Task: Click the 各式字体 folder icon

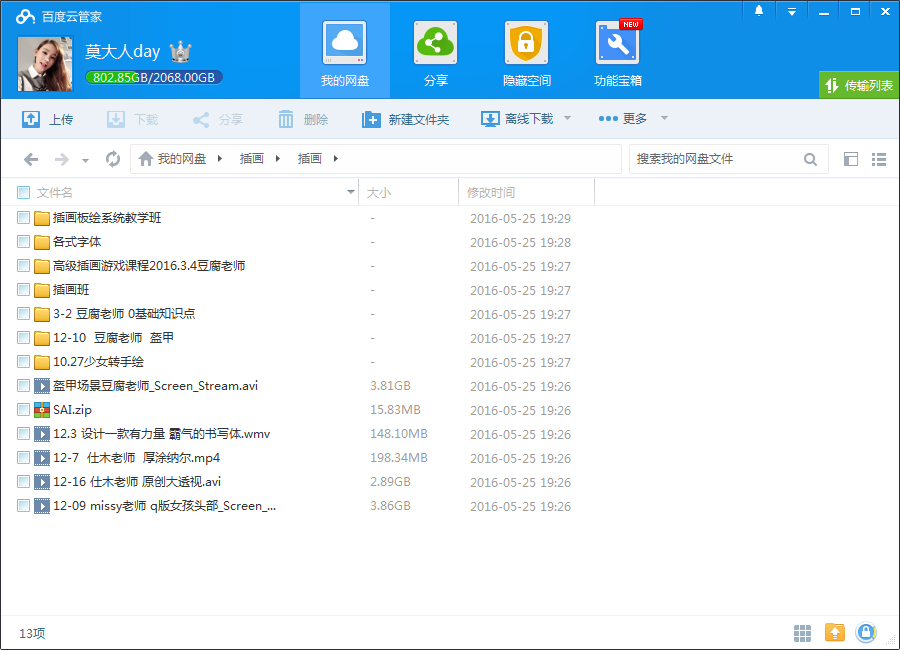Action: pyautogui.click(x=42, y=242)
